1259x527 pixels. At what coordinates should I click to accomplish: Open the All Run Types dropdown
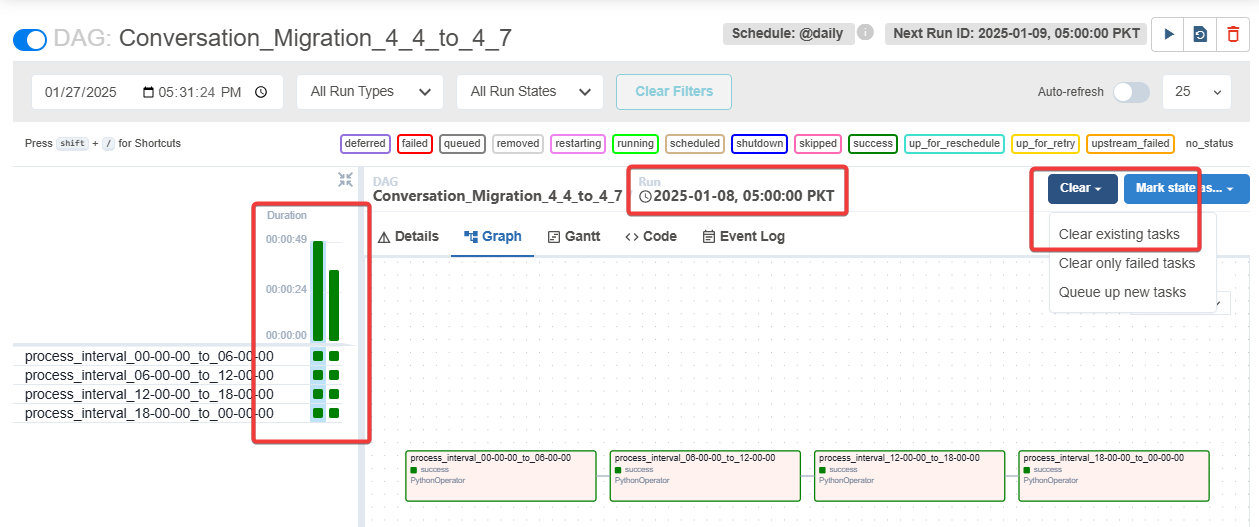click(370, 92)
